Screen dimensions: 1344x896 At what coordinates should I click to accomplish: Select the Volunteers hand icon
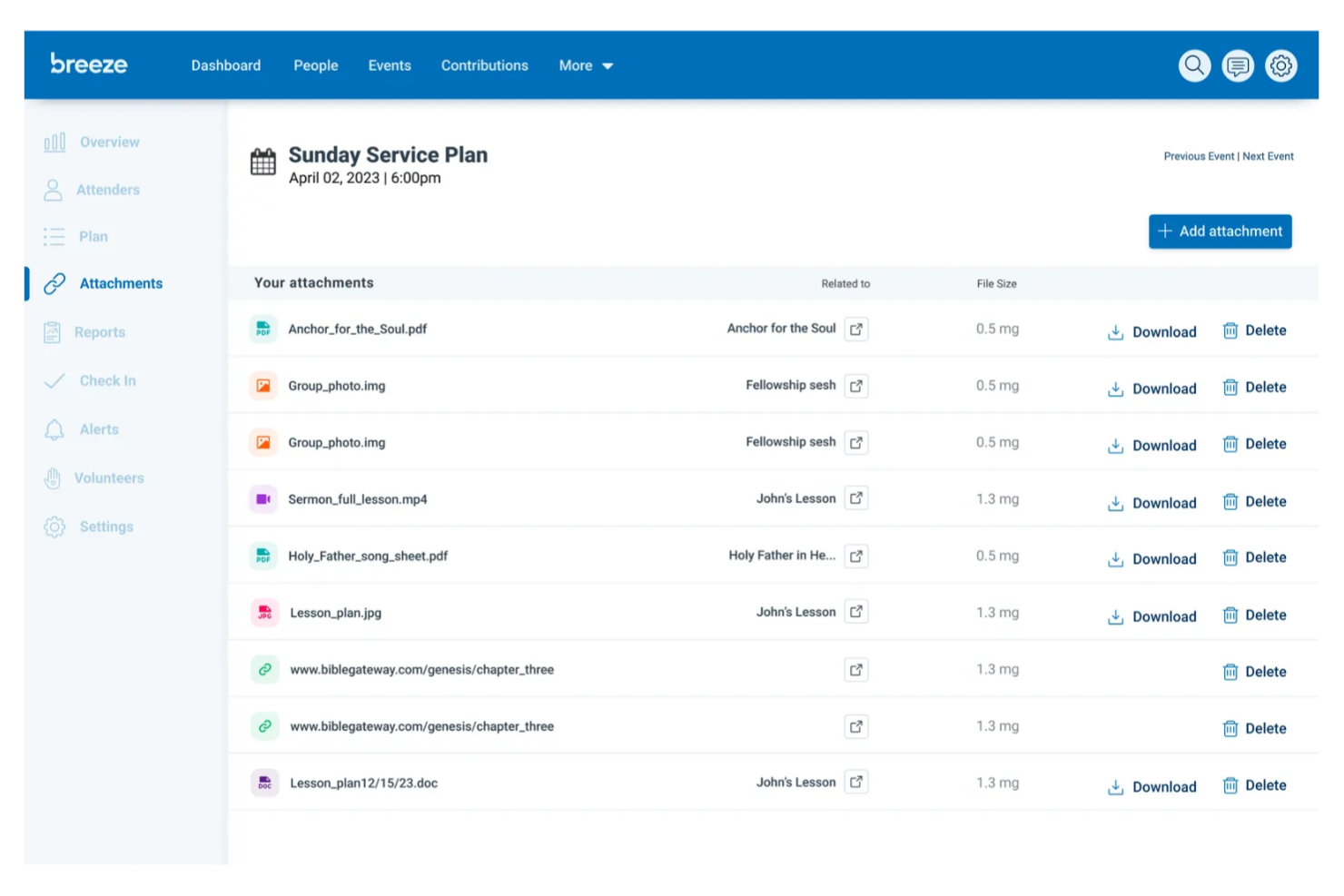click(x=54, y=478)
